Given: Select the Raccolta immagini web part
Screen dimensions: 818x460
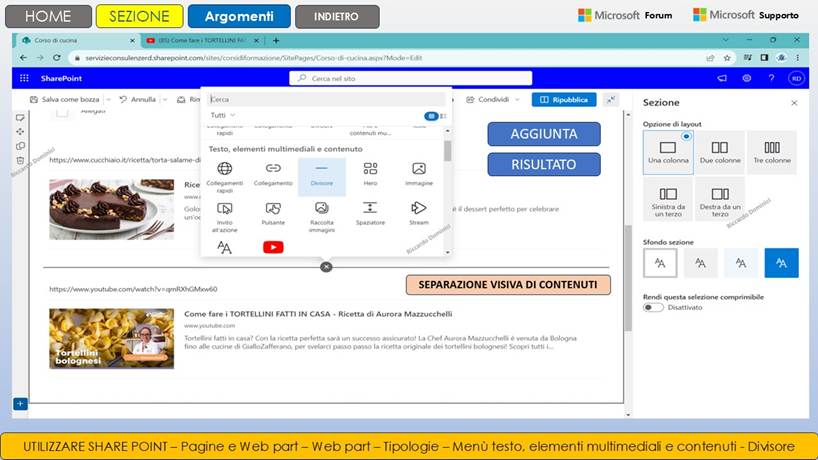Looking at the screenshot, I should (321, 217).
